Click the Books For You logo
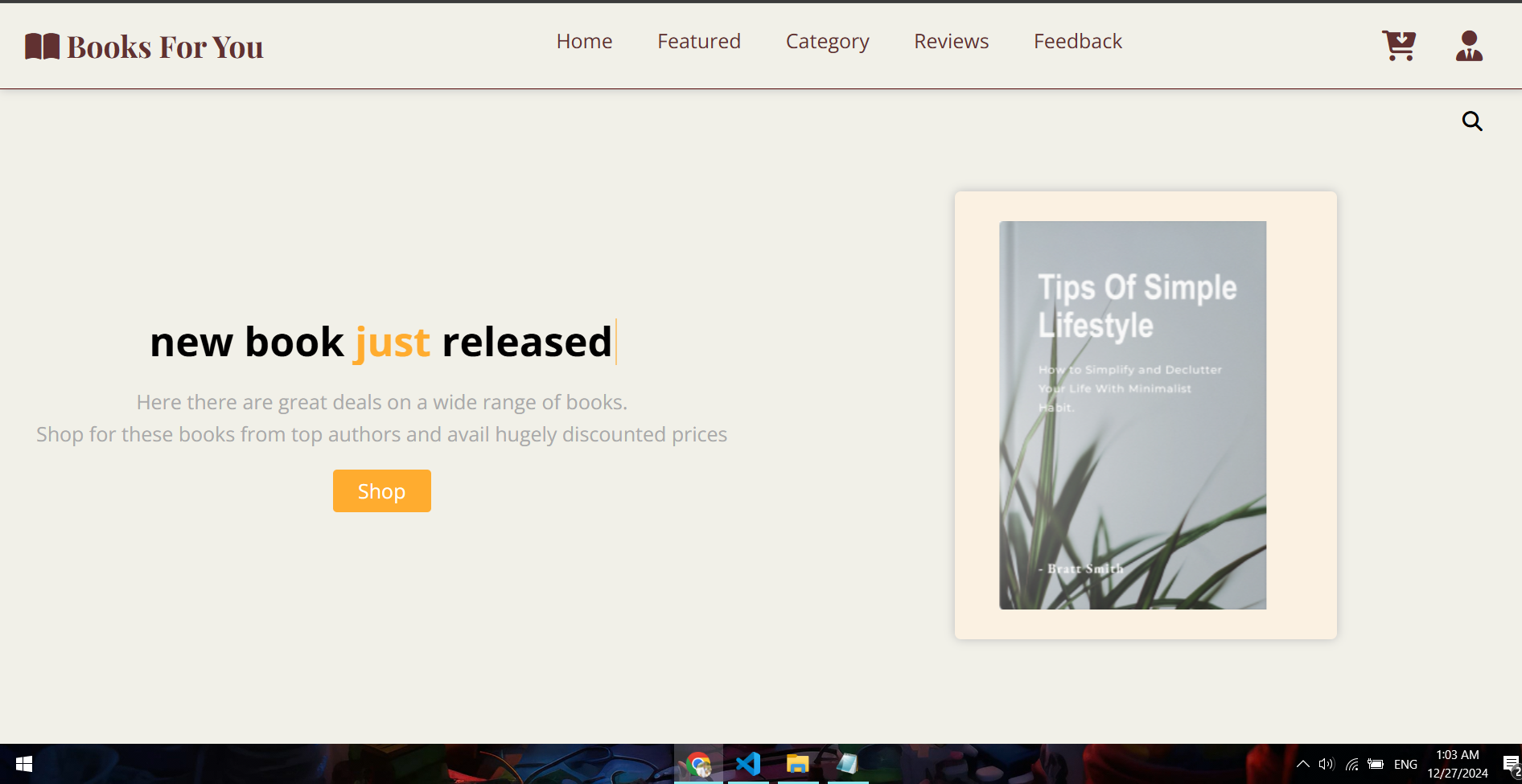Image resolution: width=1522 pixels, height=784 pixels. pyautogui.click(x=144, y=47)
